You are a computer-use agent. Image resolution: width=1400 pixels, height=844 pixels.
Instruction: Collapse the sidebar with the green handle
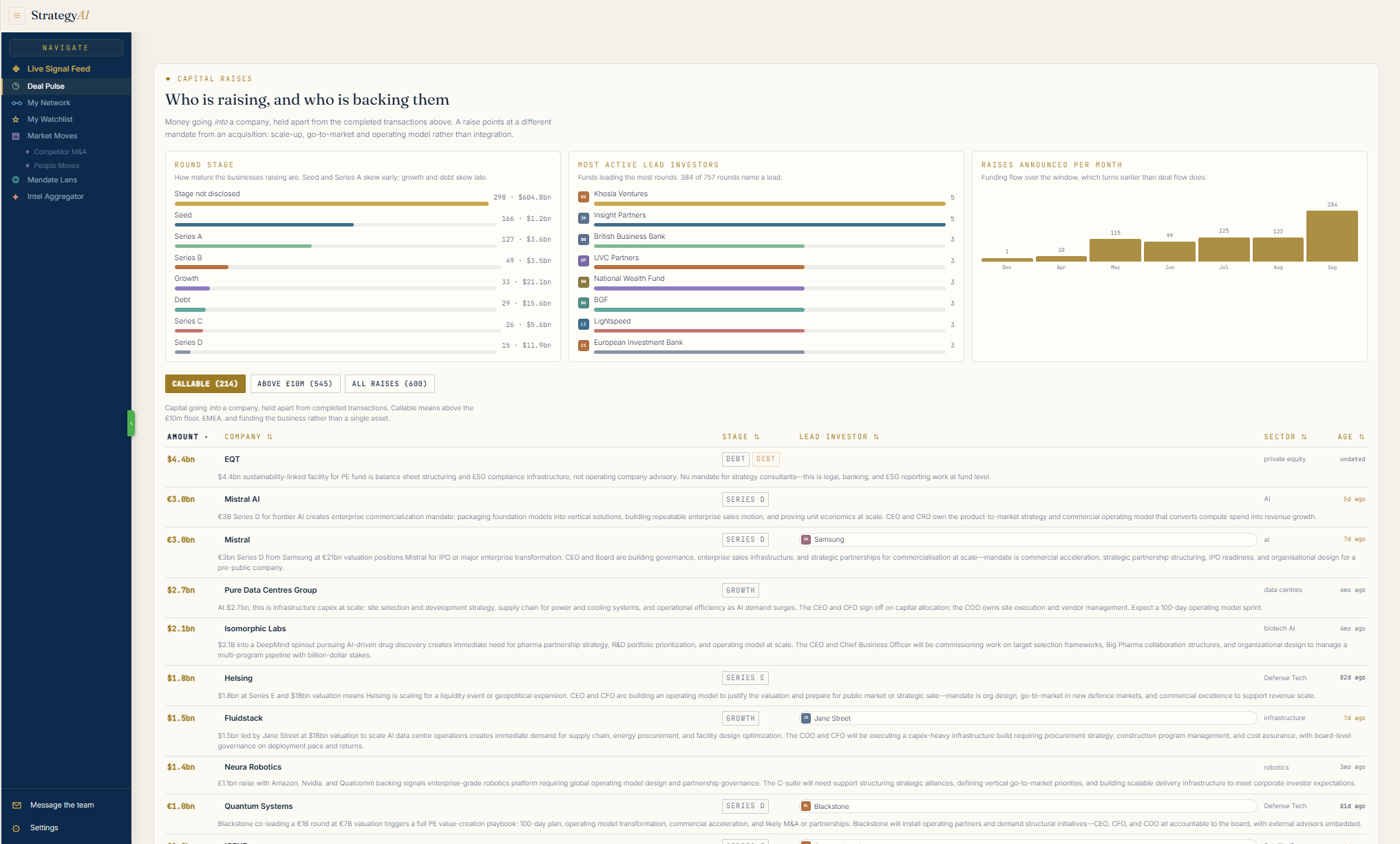coord(131,423)
